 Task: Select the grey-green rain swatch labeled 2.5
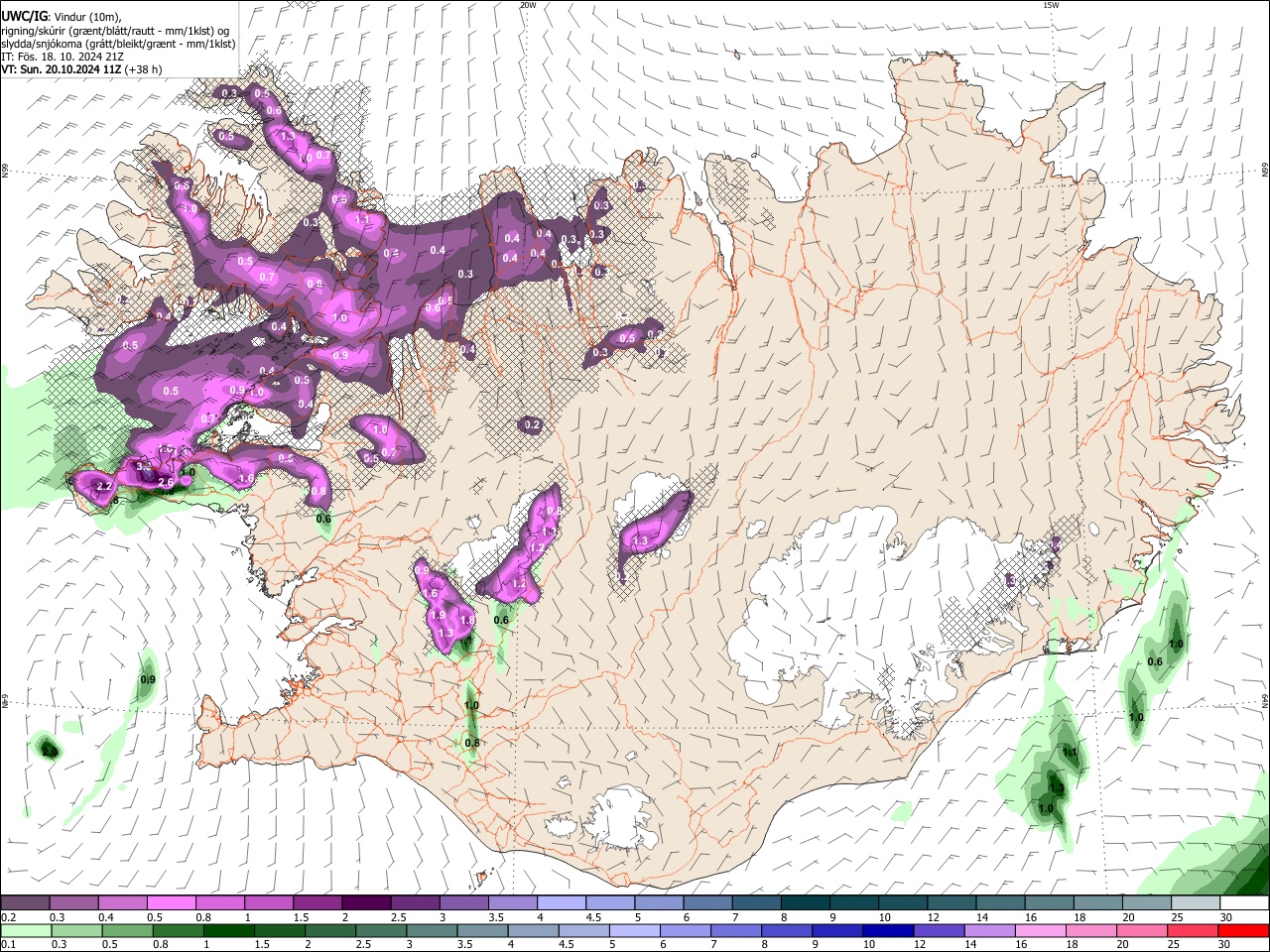pos(381,930)
